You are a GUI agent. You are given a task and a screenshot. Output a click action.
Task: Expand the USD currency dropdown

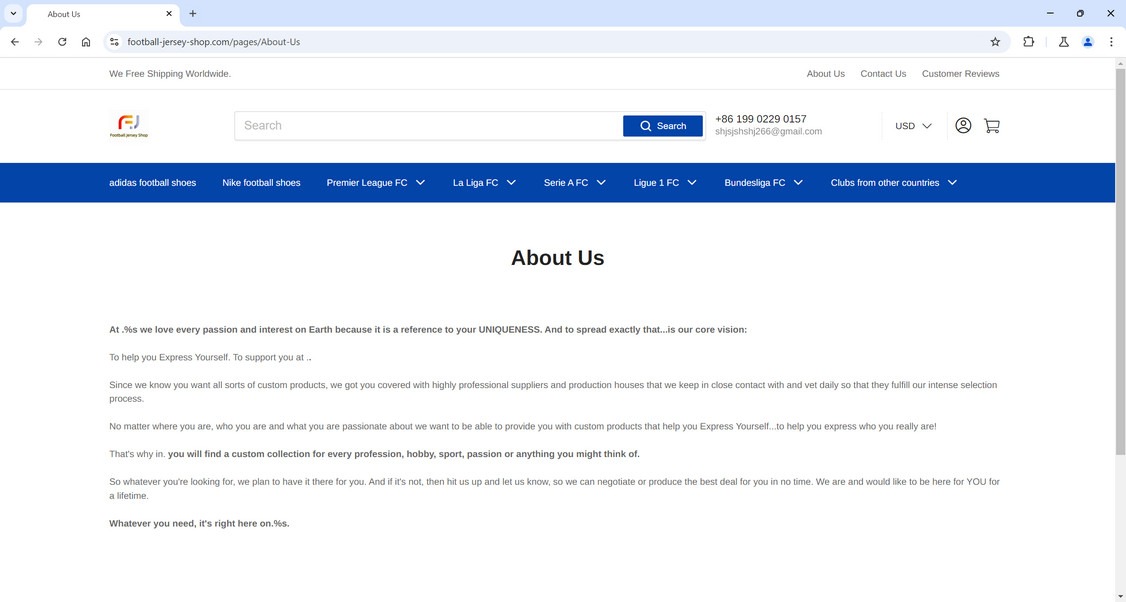pyautogui.click(x=913, y=126)
